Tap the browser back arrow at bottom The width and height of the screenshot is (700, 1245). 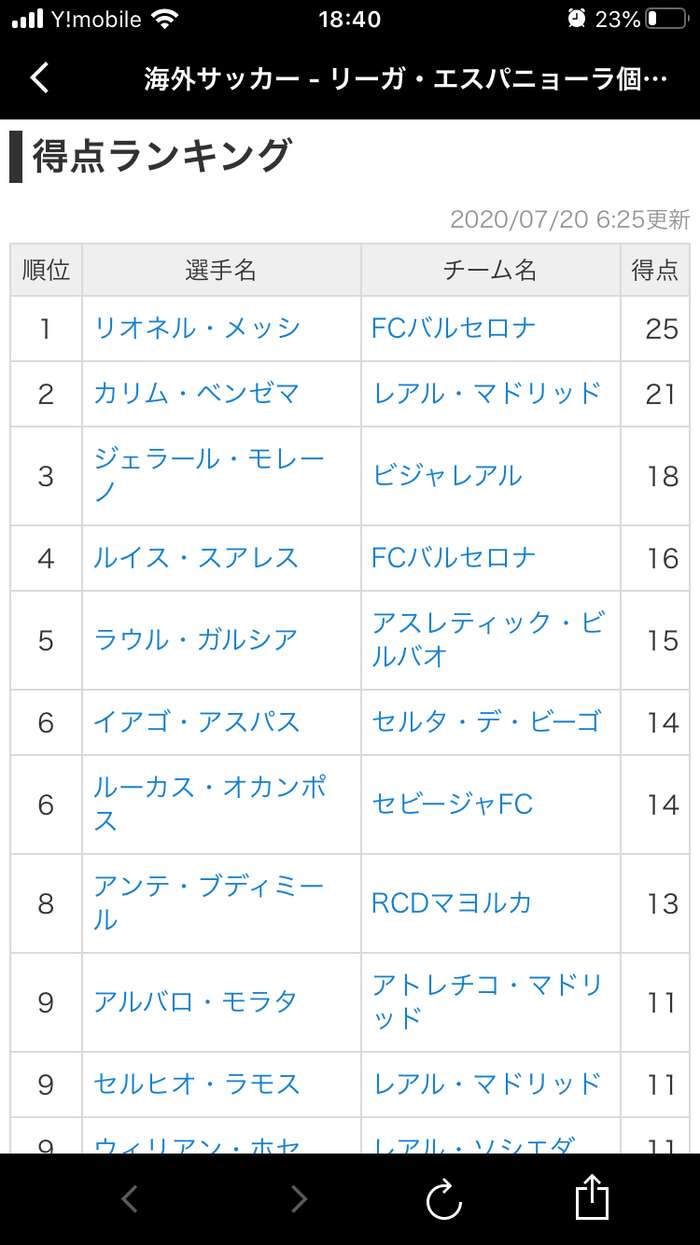(129, 1198)
